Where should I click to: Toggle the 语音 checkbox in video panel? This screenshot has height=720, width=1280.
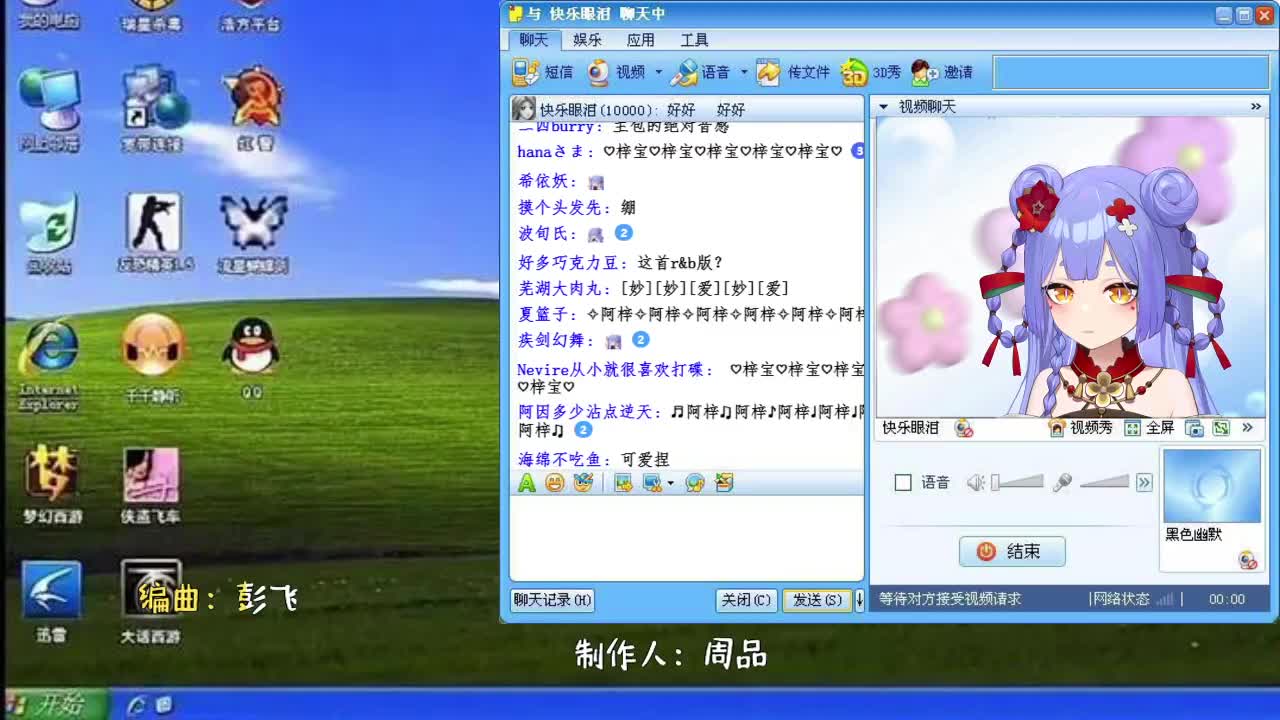(903, 483)
